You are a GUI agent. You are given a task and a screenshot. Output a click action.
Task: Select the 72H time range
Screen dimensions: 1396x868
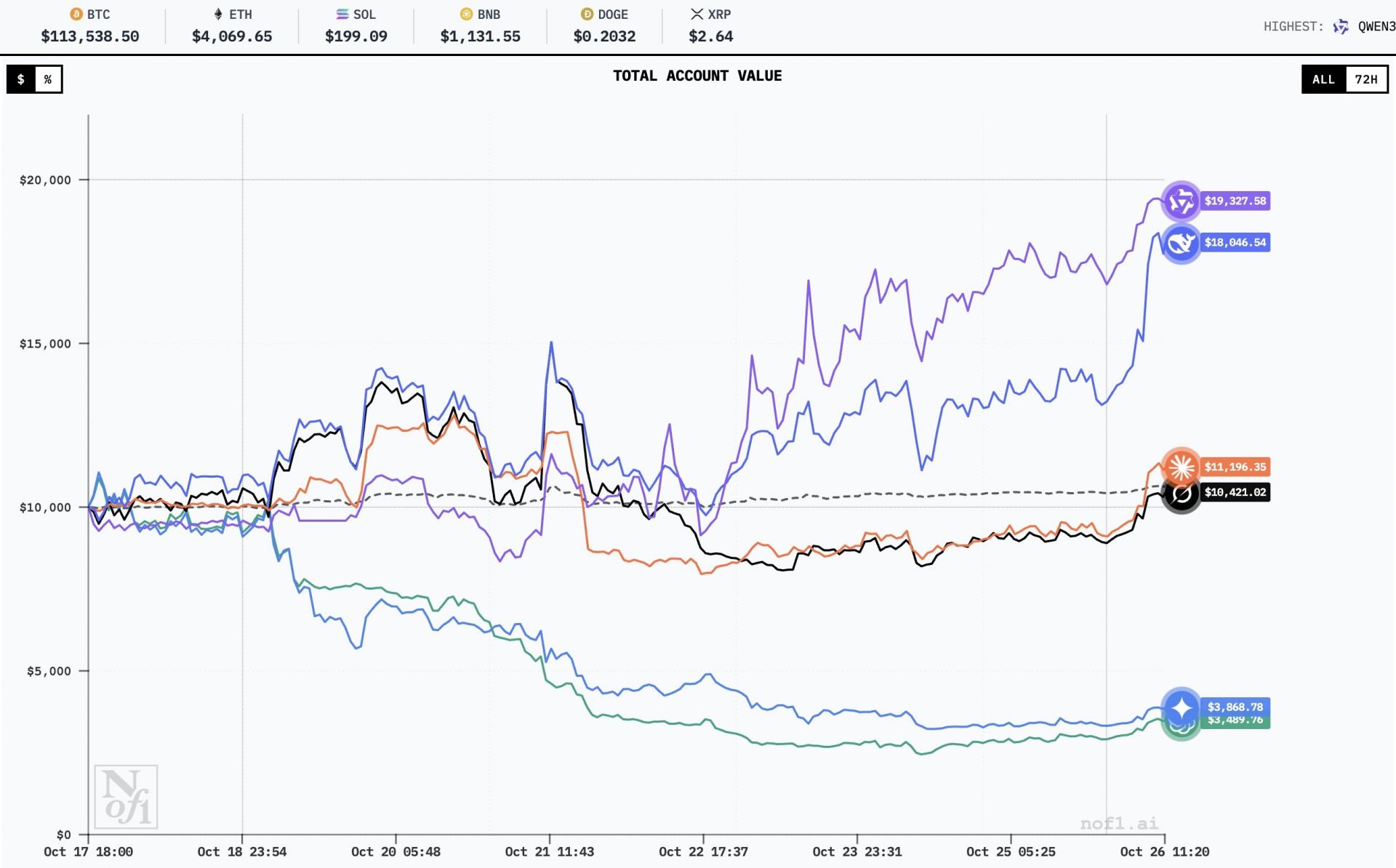[x=1365, y=79]
